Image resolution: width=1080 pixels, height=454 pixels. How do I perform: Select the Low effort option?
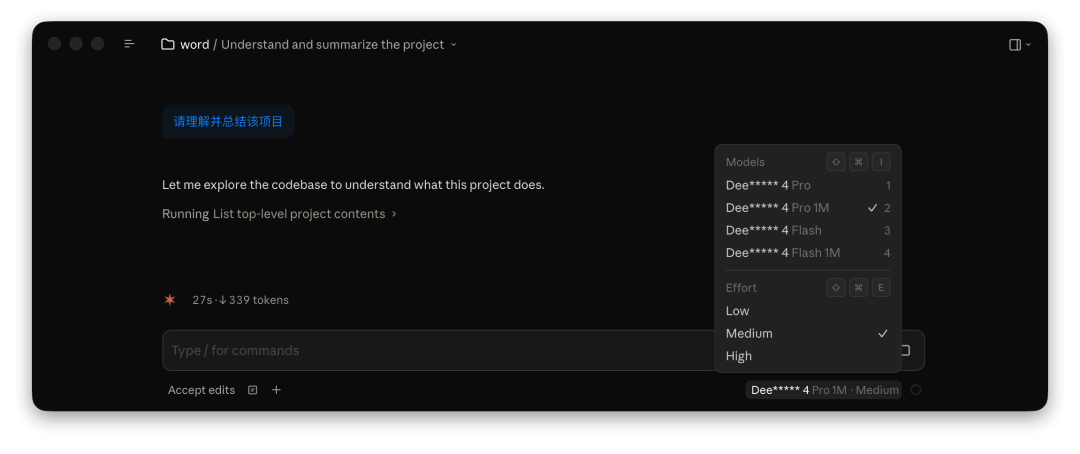point(738,311)
